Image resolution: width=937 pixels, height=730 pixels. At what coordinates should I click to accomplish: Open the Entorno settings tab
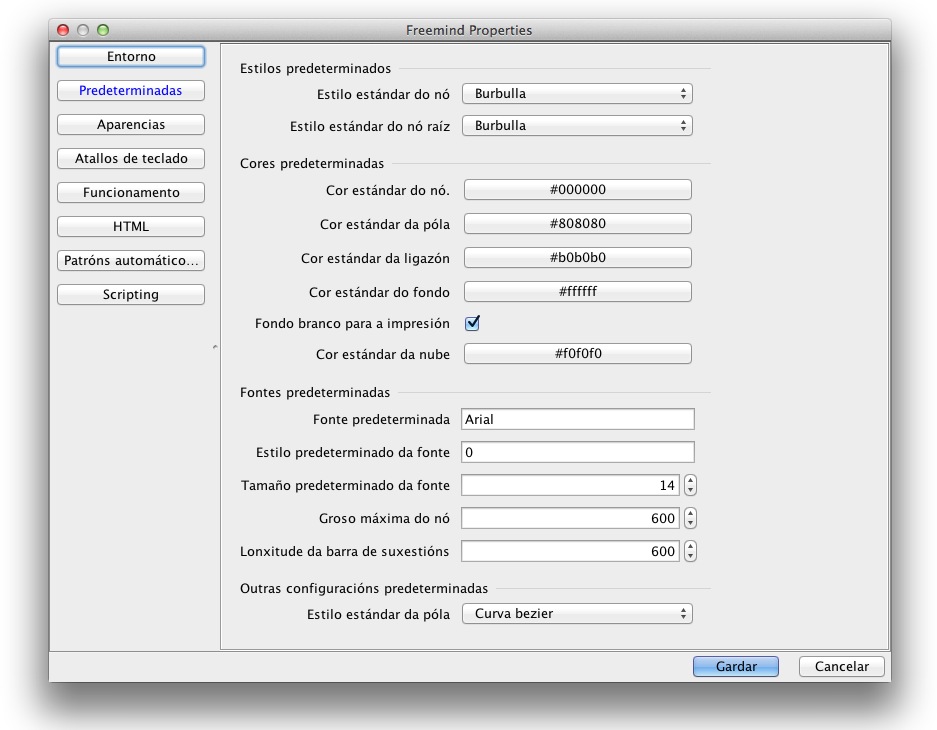click(131, 57)
